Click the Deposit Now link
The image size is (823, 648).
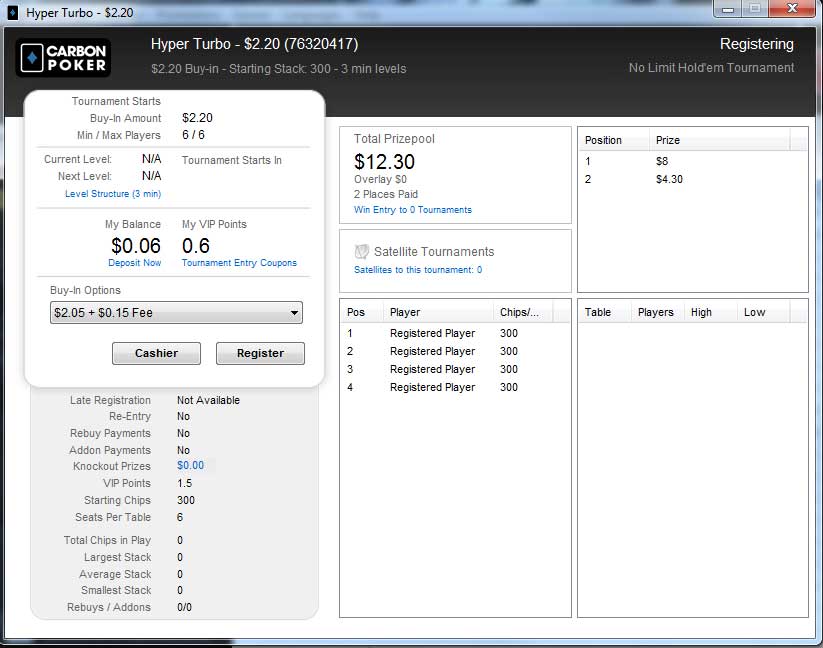(x=134, y=262)
